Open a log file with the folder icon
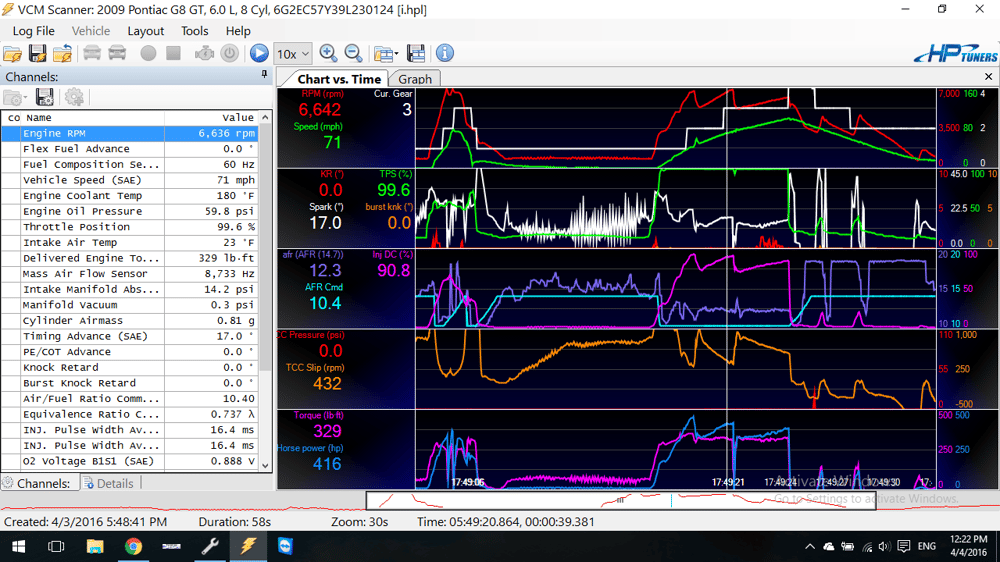Image resolution: width=1000 pixels, height=562 pixels. pos(12,54)
